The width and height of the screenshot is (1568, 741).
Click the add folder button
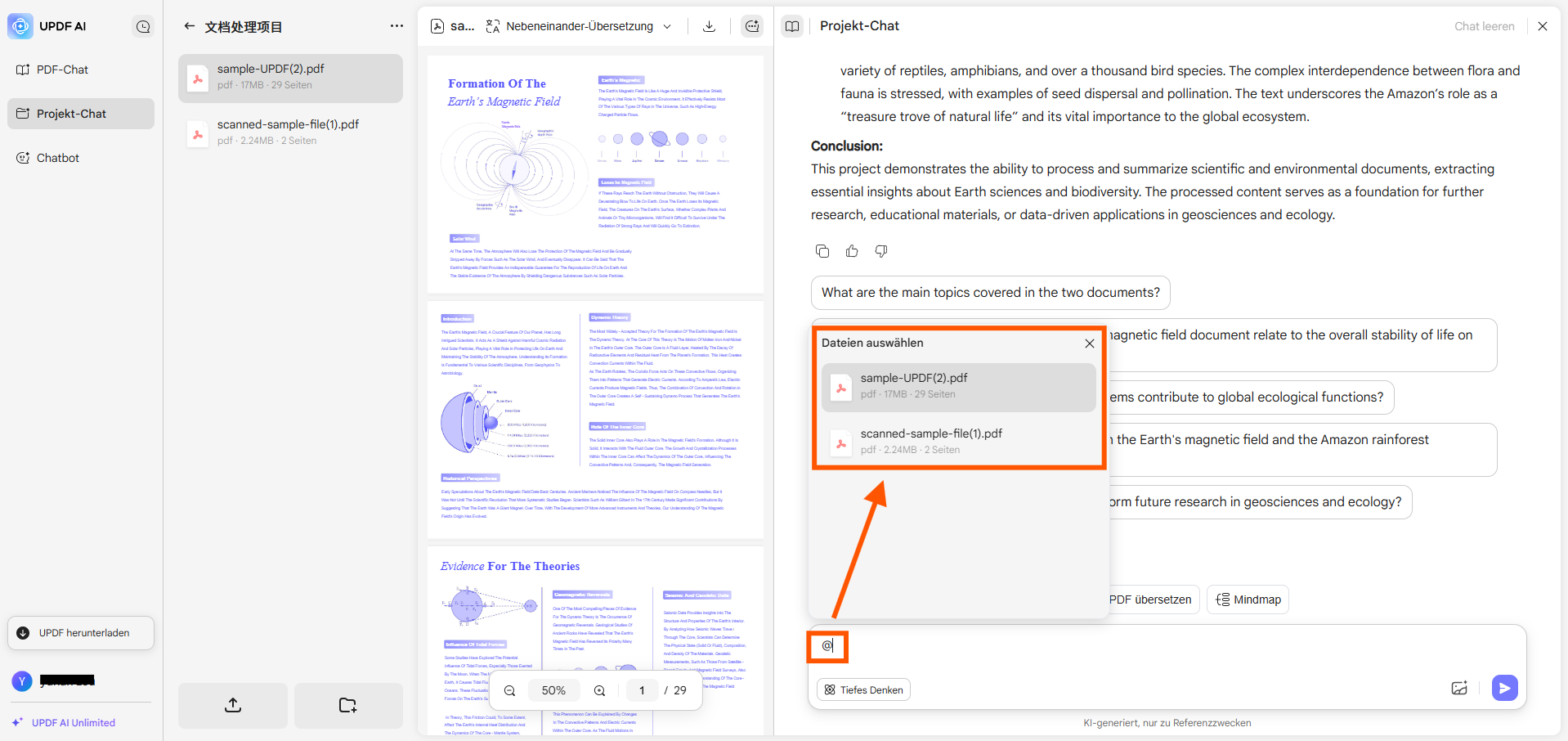click(x=348, y=705)
